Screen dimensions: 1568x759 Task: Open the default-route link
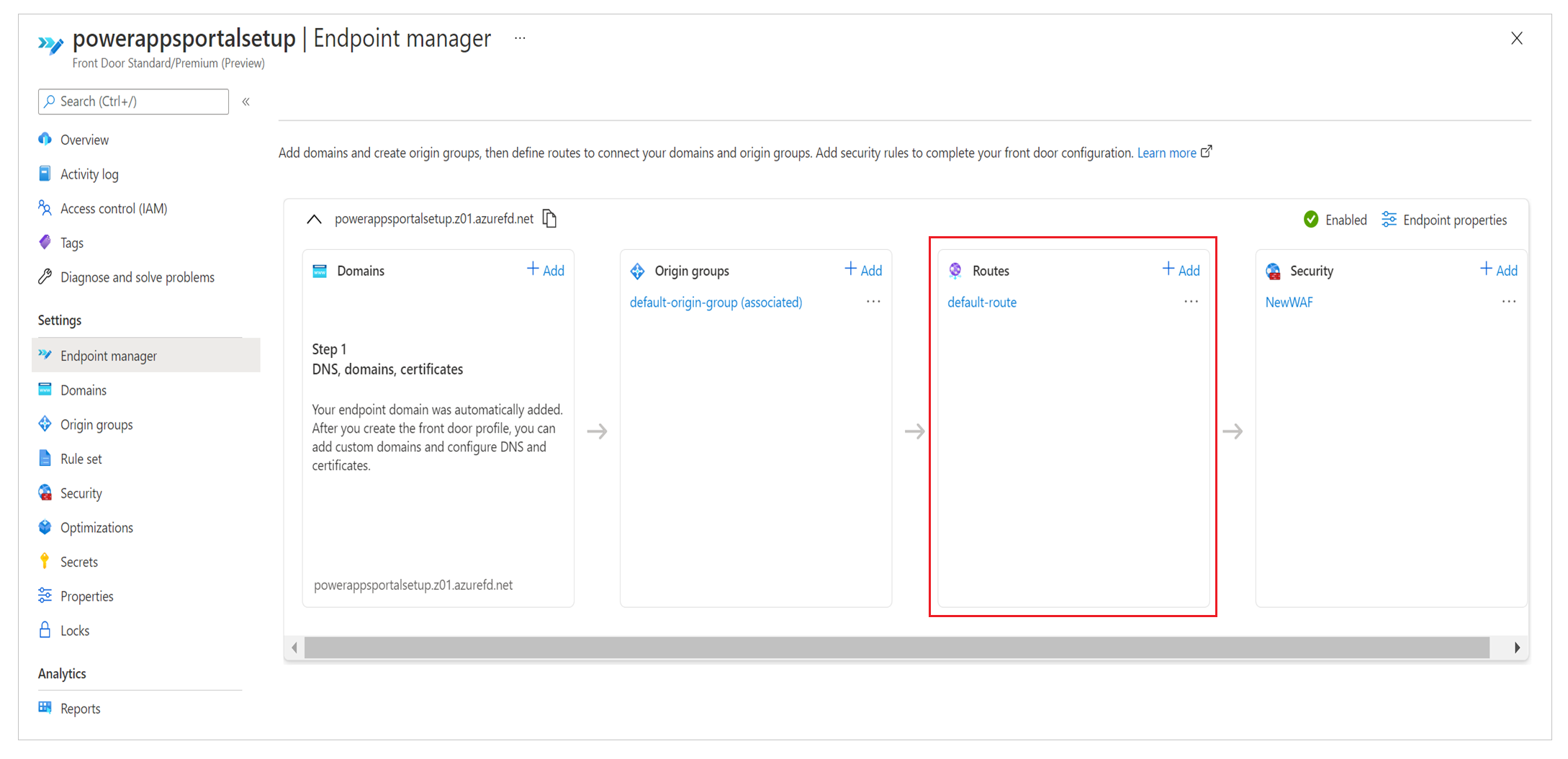982,302
